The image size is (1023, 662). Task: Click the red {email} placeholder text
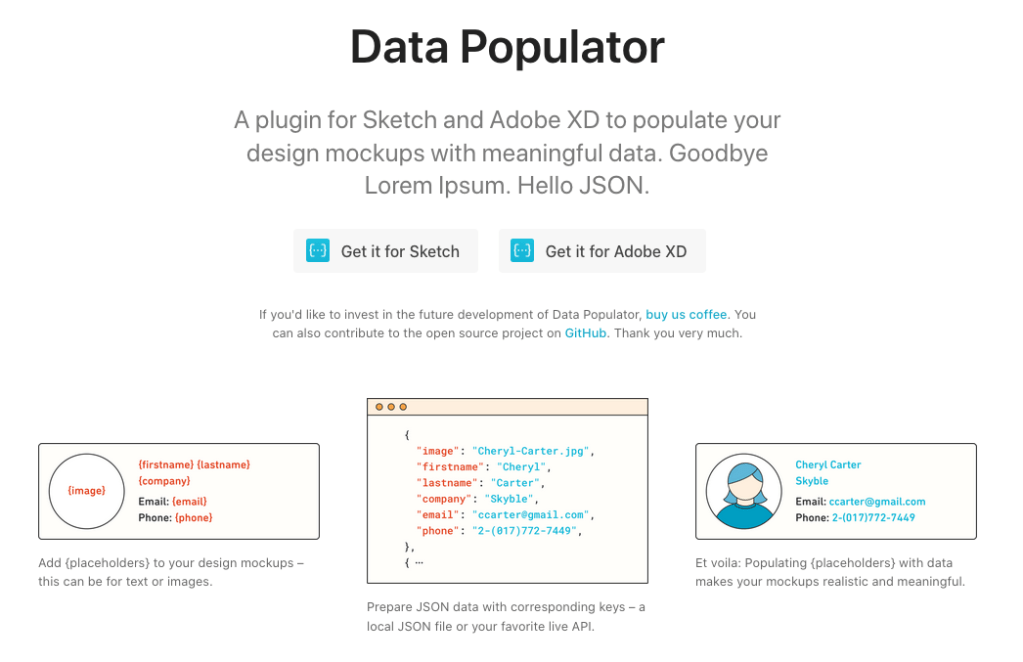point(189,502)
